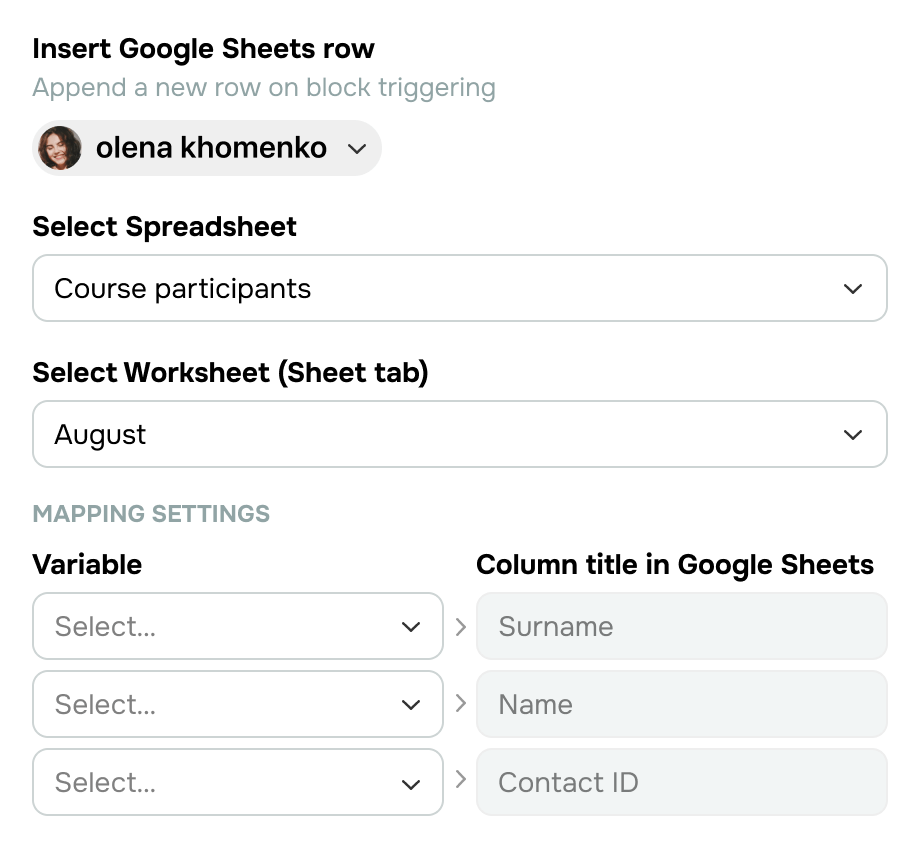Click the Mapping Settings section heading

(151, 514)
